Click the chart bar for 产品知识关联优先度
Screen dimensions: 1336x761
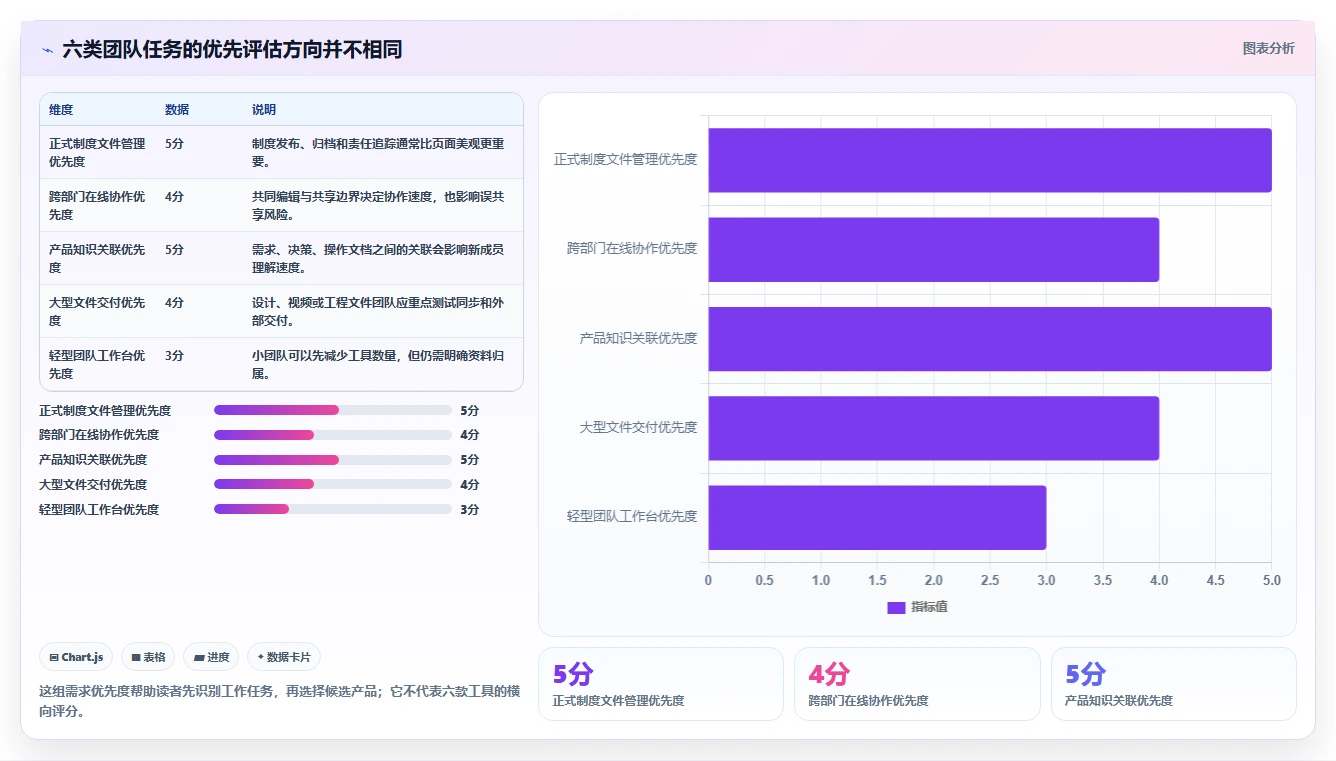(x=990, y=339)
